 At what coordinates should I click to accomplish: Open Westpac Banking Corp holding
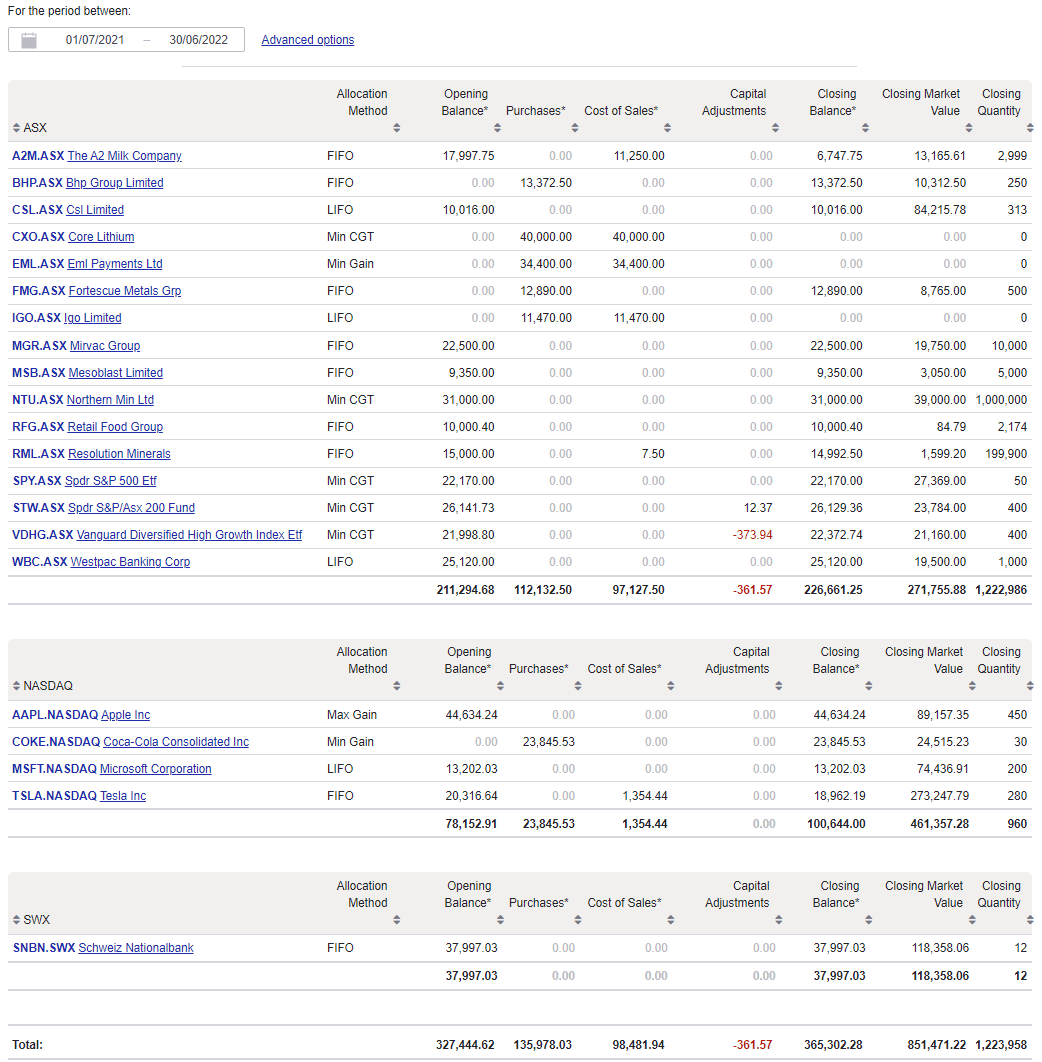coord(130,562)
